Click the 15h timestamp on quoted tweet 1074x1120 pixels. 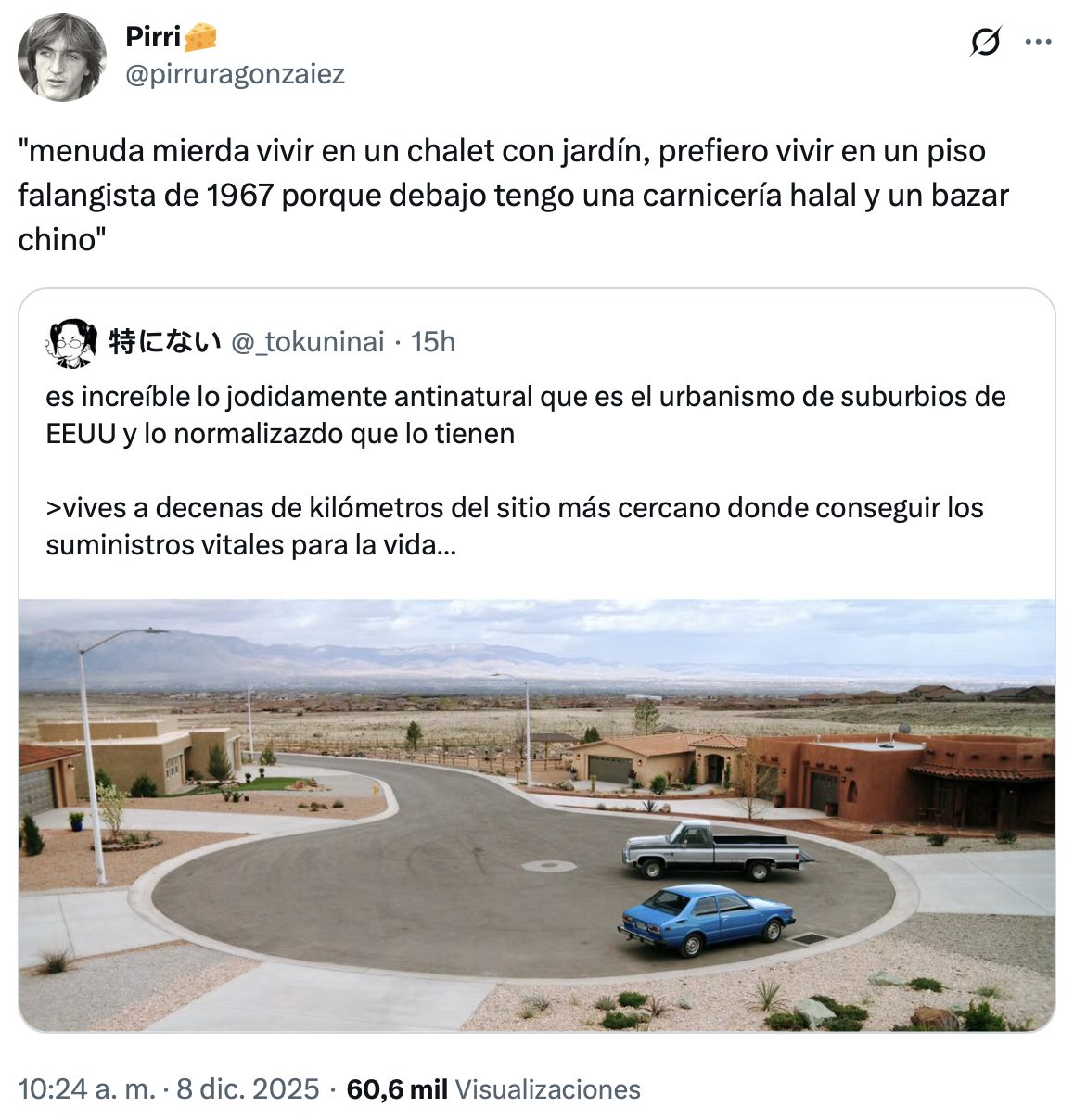pos(433,342)
